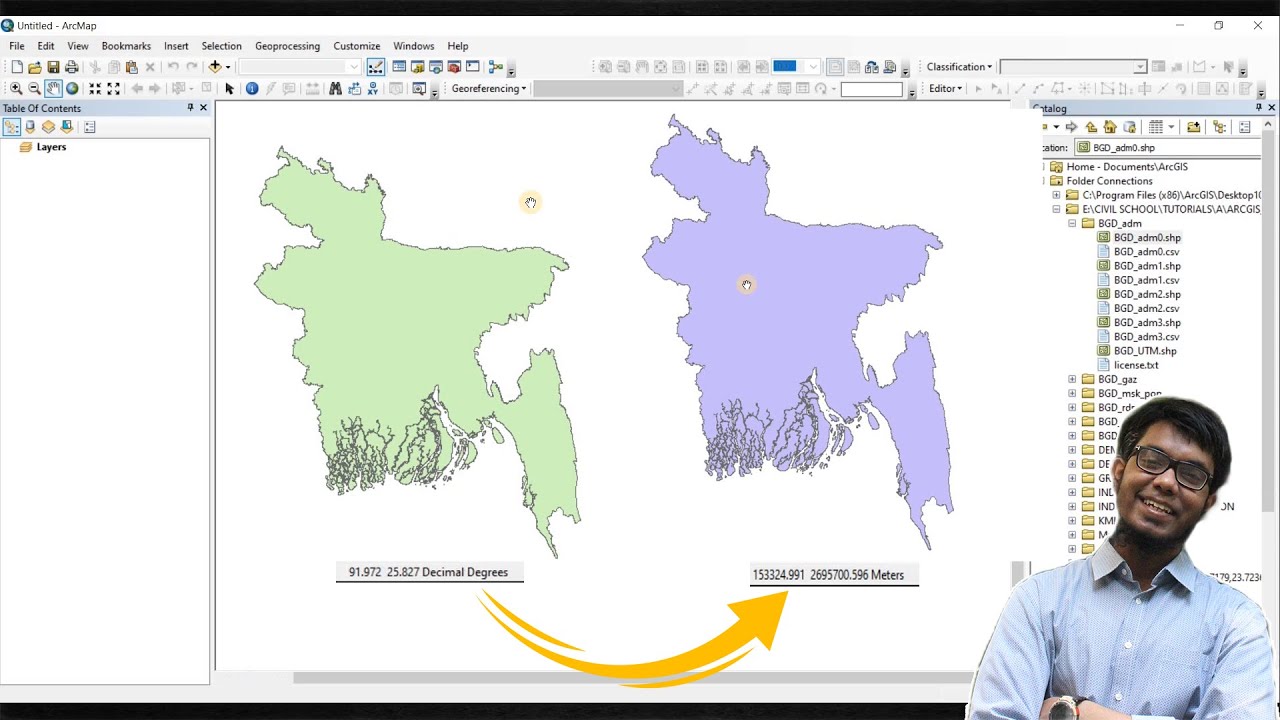The image size is (1280, 720).
Task: Expand the C:\Program Files folder connection
Action: [x=1056, y=195]
